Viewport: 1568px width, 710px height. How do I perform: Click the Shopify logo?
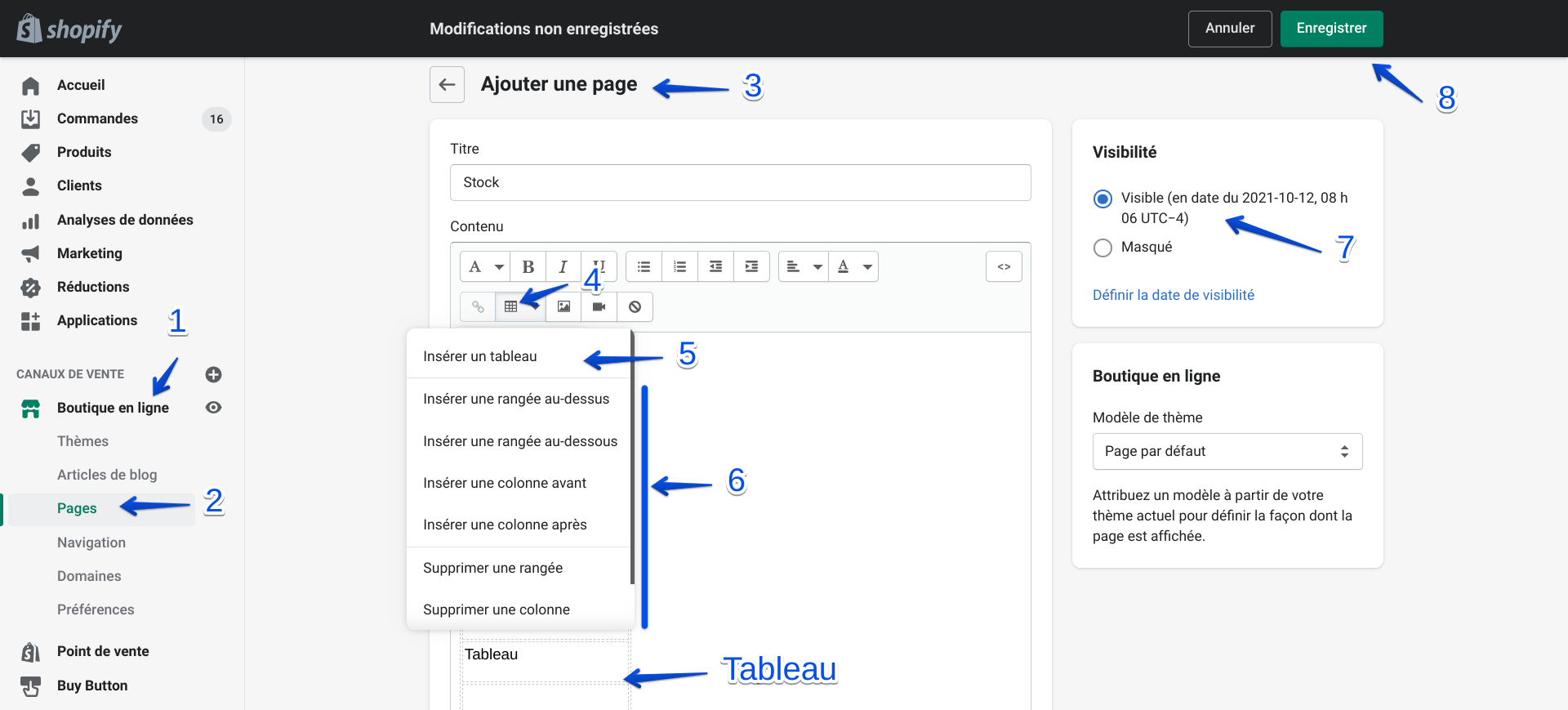click(x=69, y=29)
